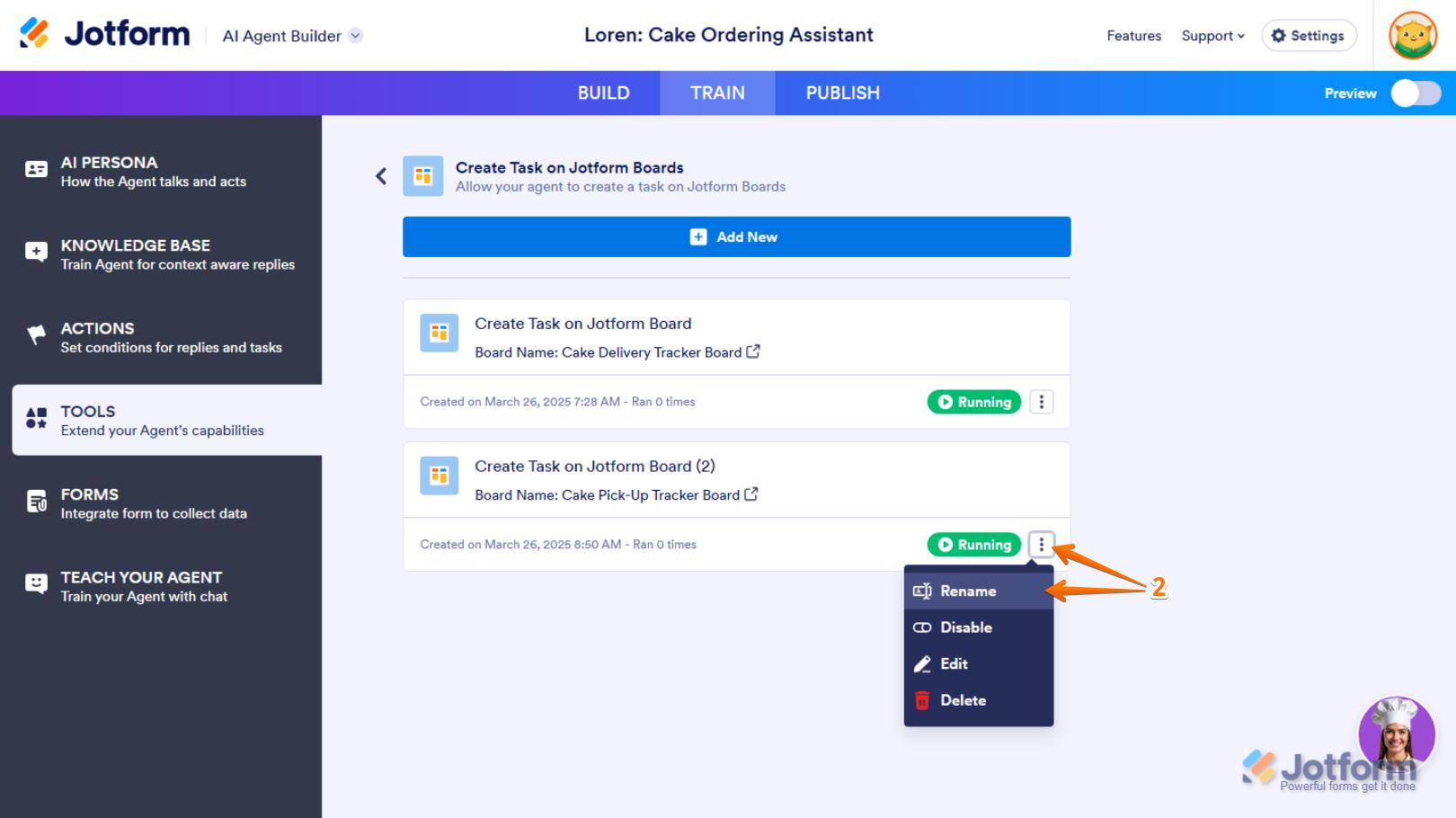The height and width of the screenshot is (818, 1456).
Task: Open three-dot menu for Cake Delivery task
Action: click(1041, 402)
